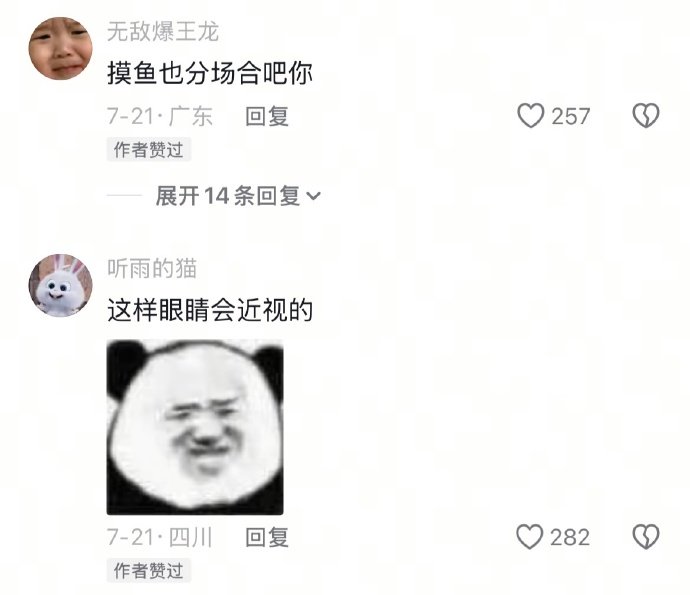Tap the first 作者赞过 badge
This screenshot has width=690, height=595.
(x=149, y=150)
